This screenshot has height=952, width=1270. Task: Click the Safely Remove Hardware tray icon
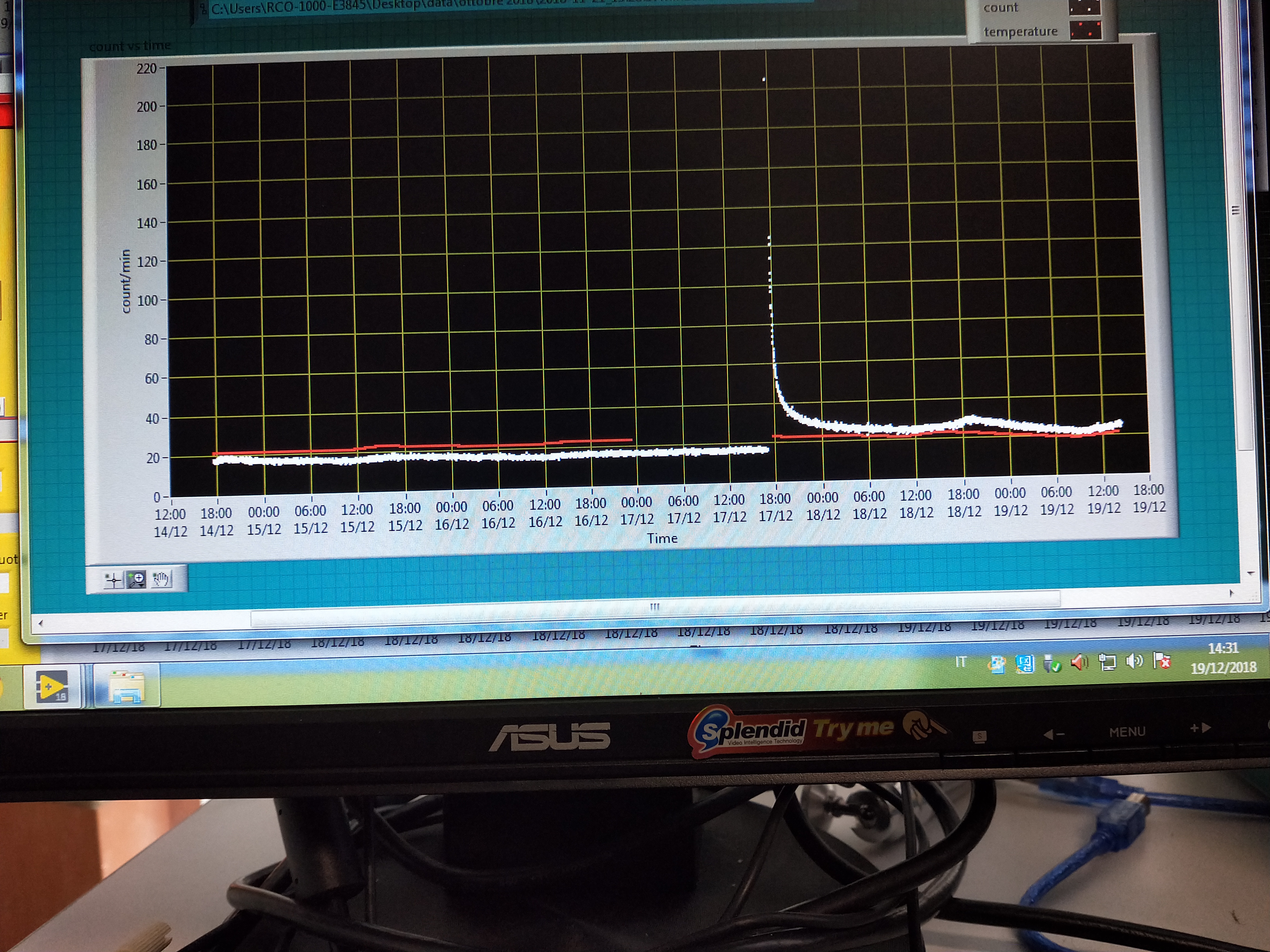click(x=1052, y=664)
